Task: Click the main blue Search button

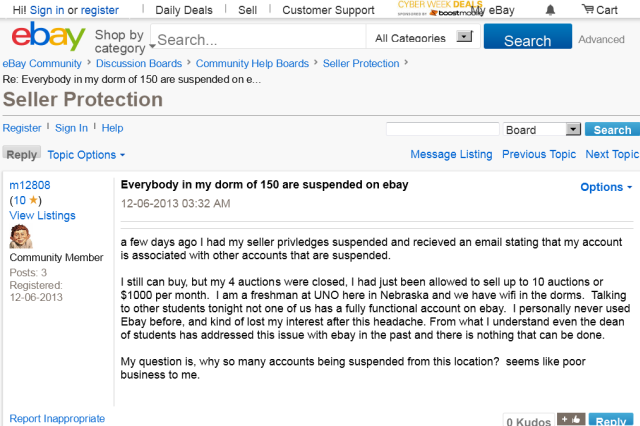Action: 527,39
